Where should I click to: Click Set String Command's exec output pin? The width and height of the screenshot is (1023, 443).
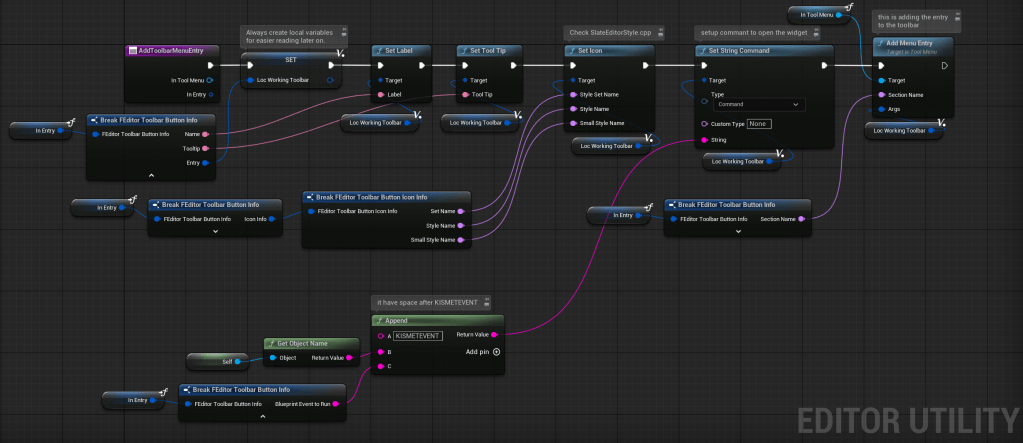[825, 65]
